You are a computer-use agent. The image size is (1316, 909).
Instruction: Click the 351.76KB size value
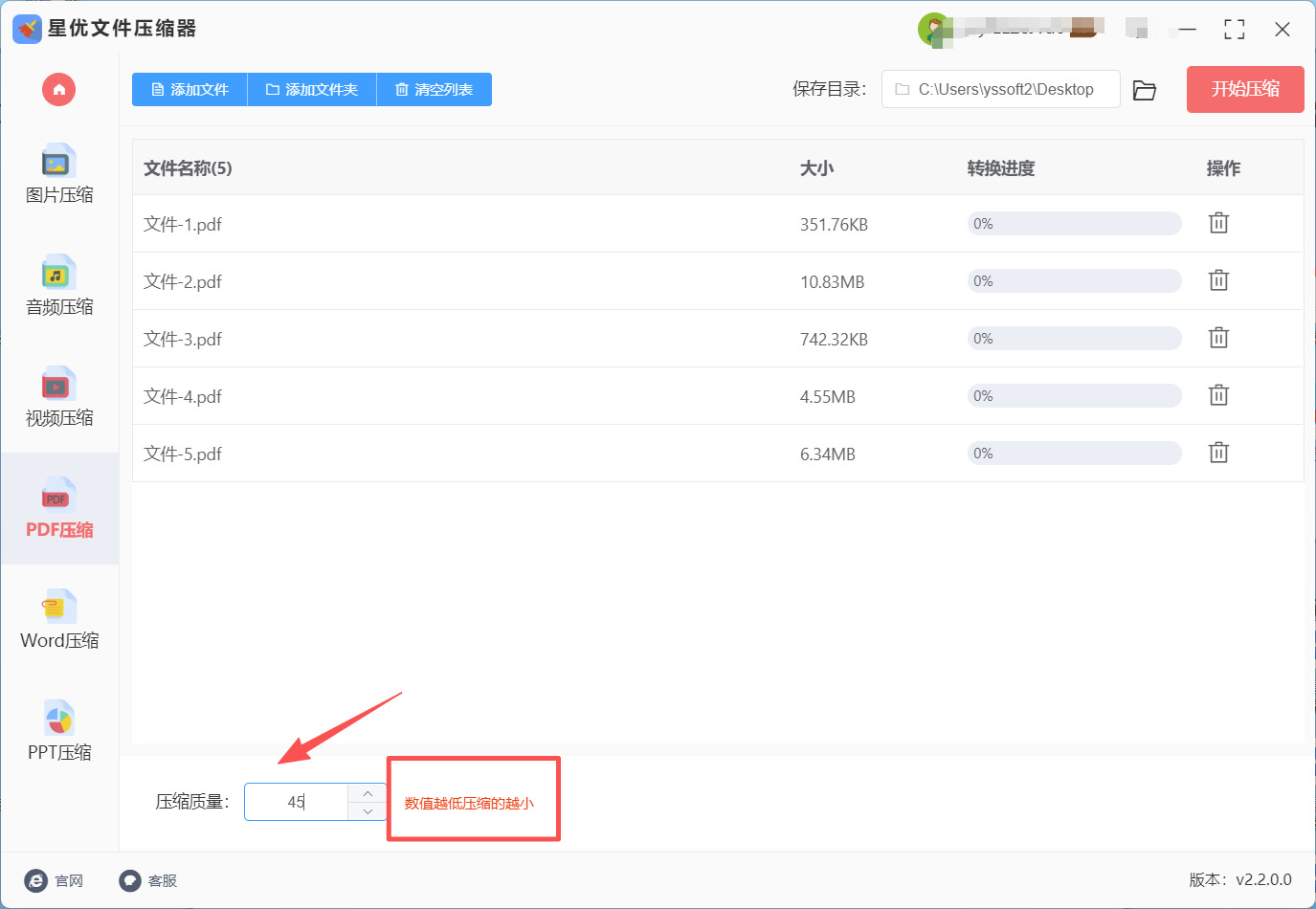click(834, 225)
